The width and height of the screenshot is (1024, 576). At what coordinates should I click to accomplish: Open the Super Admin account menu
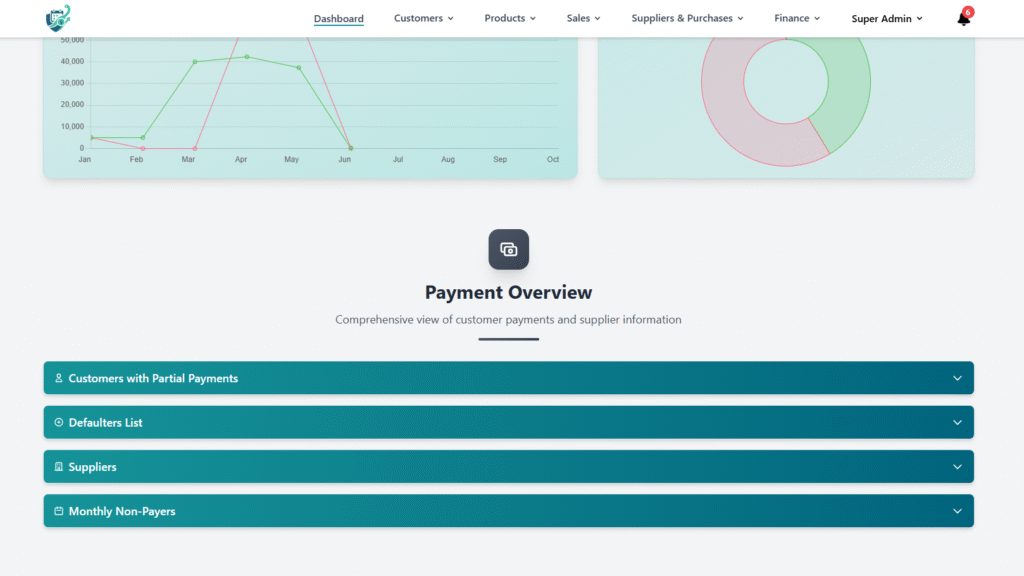click(887, 18)
